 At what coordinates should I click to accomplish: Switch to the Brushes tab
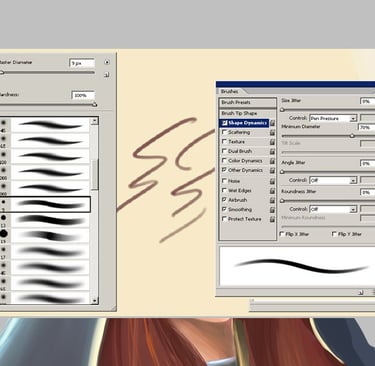point(230,91)
